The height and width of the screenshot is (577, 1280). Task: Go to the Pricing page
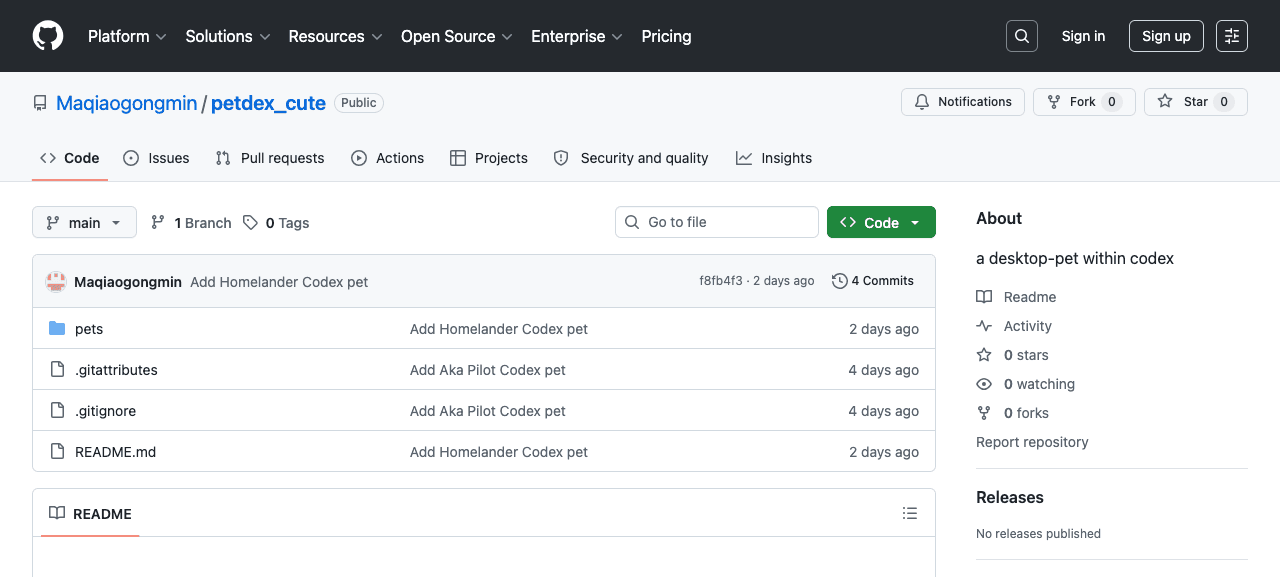pos(666,36)
